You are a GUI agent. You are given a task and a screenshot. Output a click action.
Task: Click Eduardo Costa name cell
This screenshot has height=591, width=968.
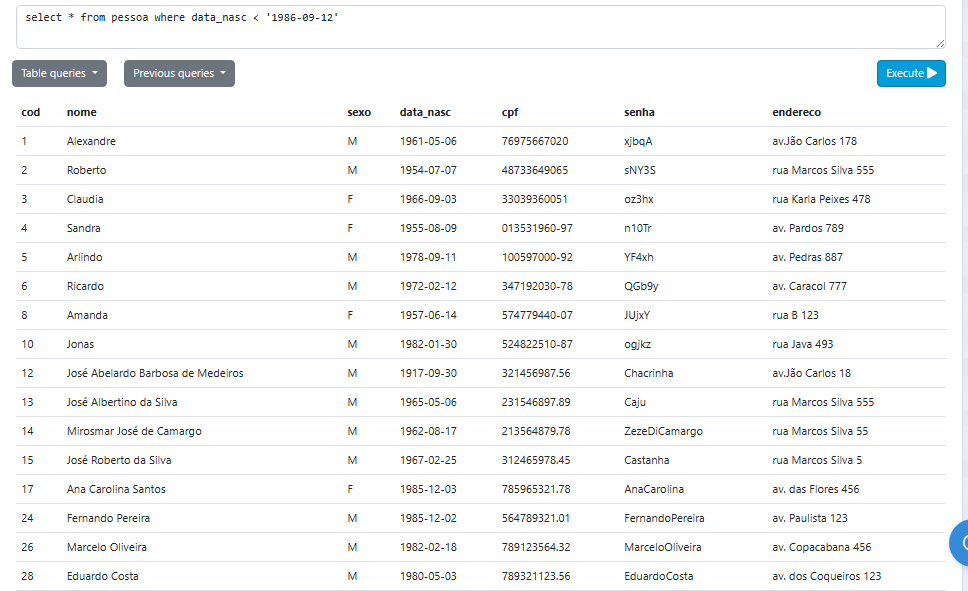(x=102, y=577)
